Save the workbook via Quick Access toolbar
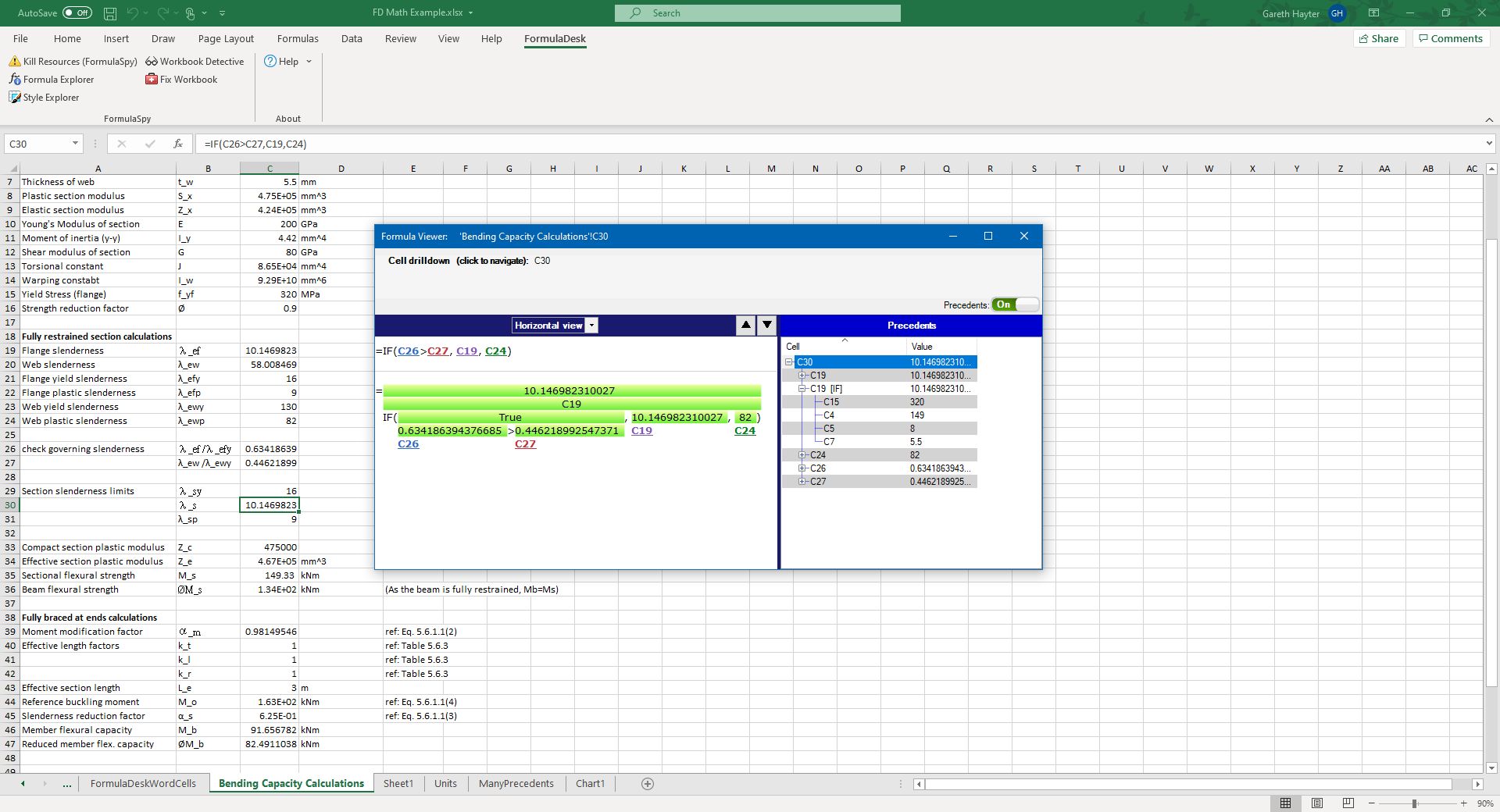The height and width of the screenshot is (812, 1500). click(x=109, y=12)
